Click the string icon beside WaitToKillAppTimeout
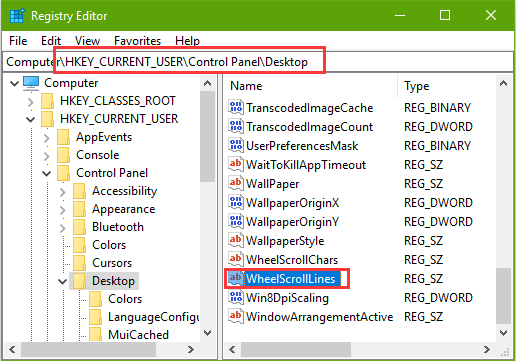516x361 pixels. click(236, 164)
